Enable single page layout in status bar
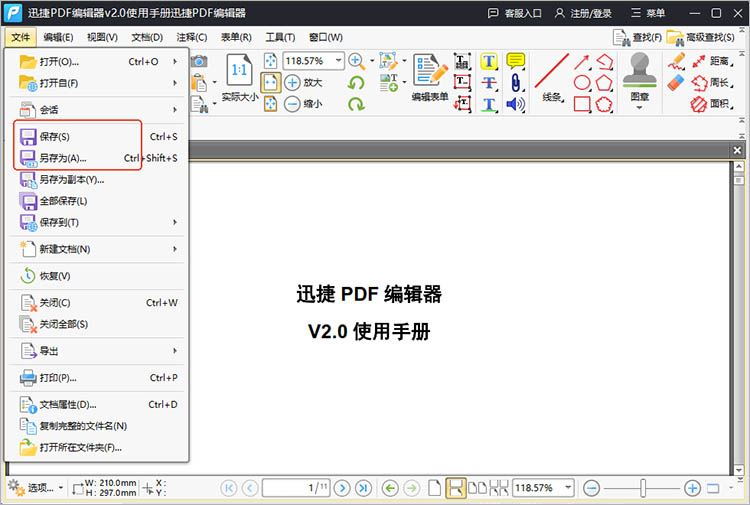This screenshot has height=505, width=750. [434, 488]
